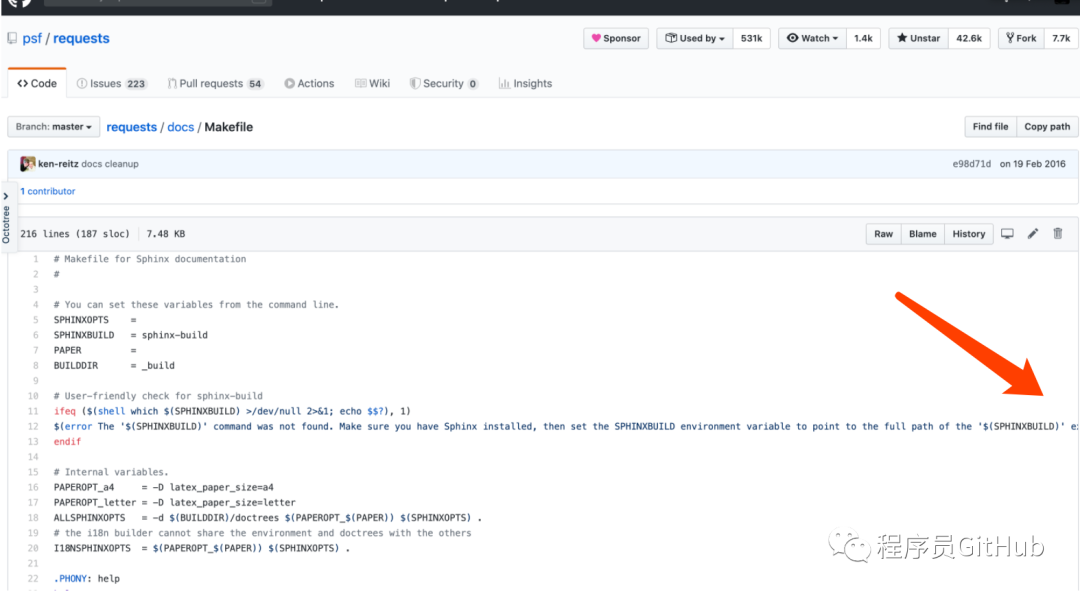Click the 'ifeq' keyword on line 11
The height and width of the screenshot is (594, 1080).
point(65,411)
